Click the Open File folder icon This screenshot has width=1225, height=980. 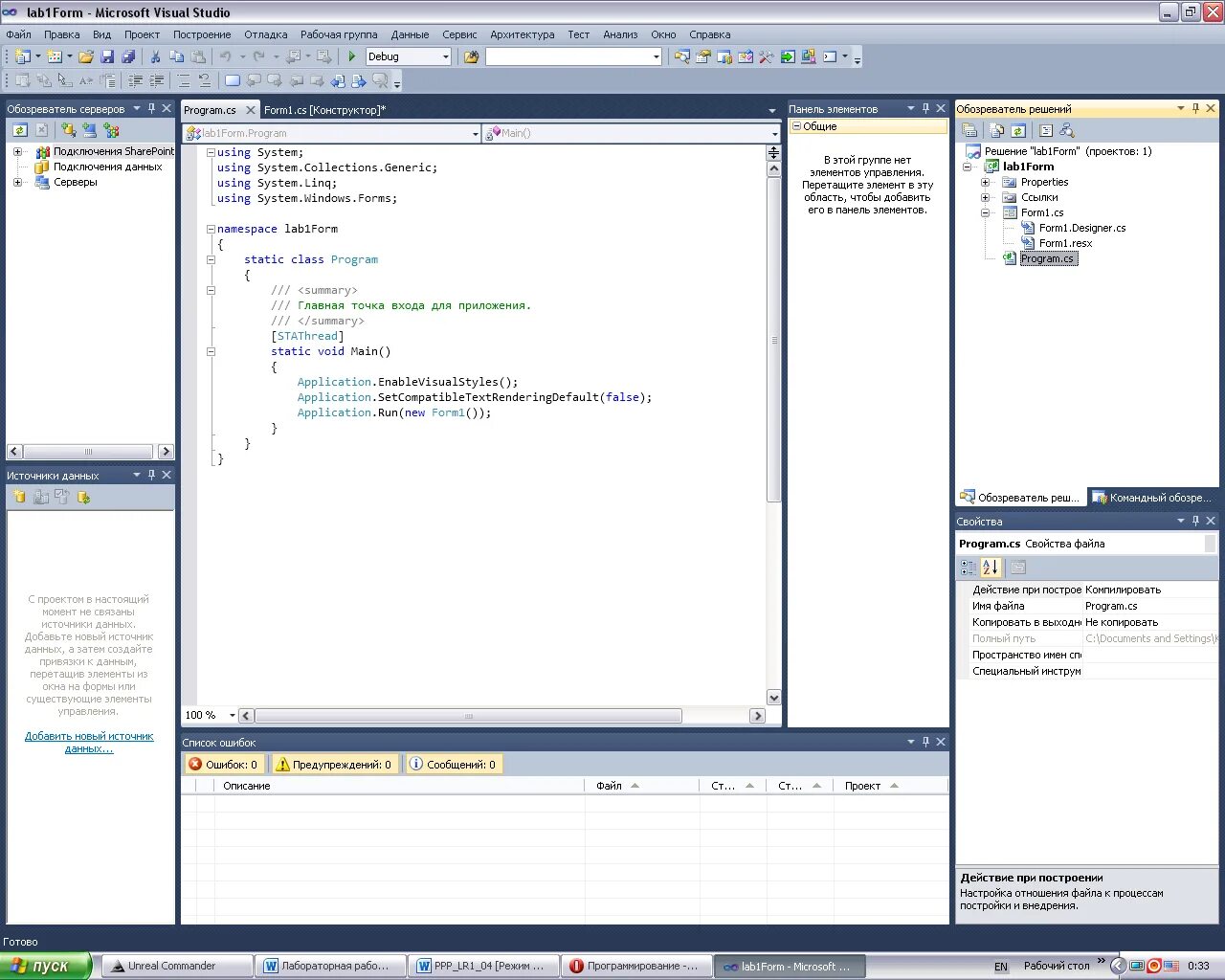click(x=86, y=56)
